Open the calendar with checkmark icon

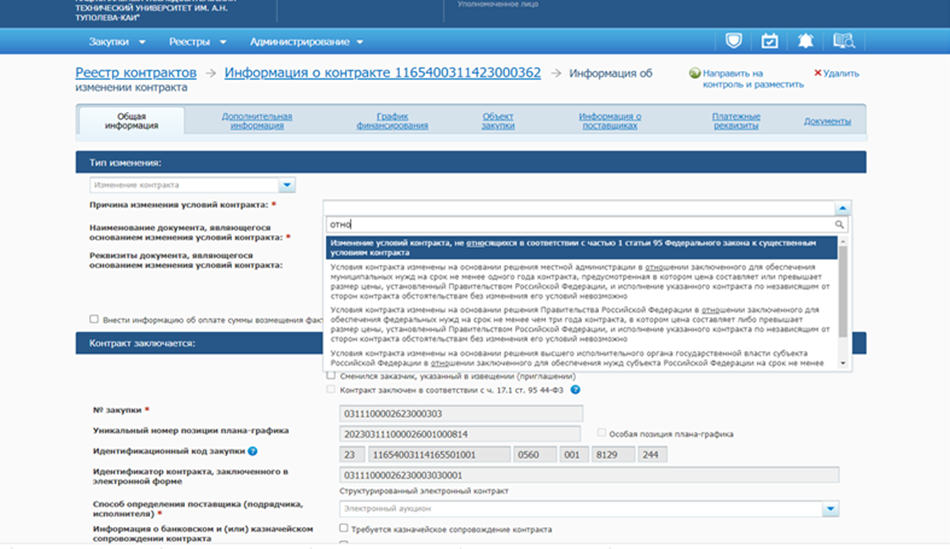769,41
